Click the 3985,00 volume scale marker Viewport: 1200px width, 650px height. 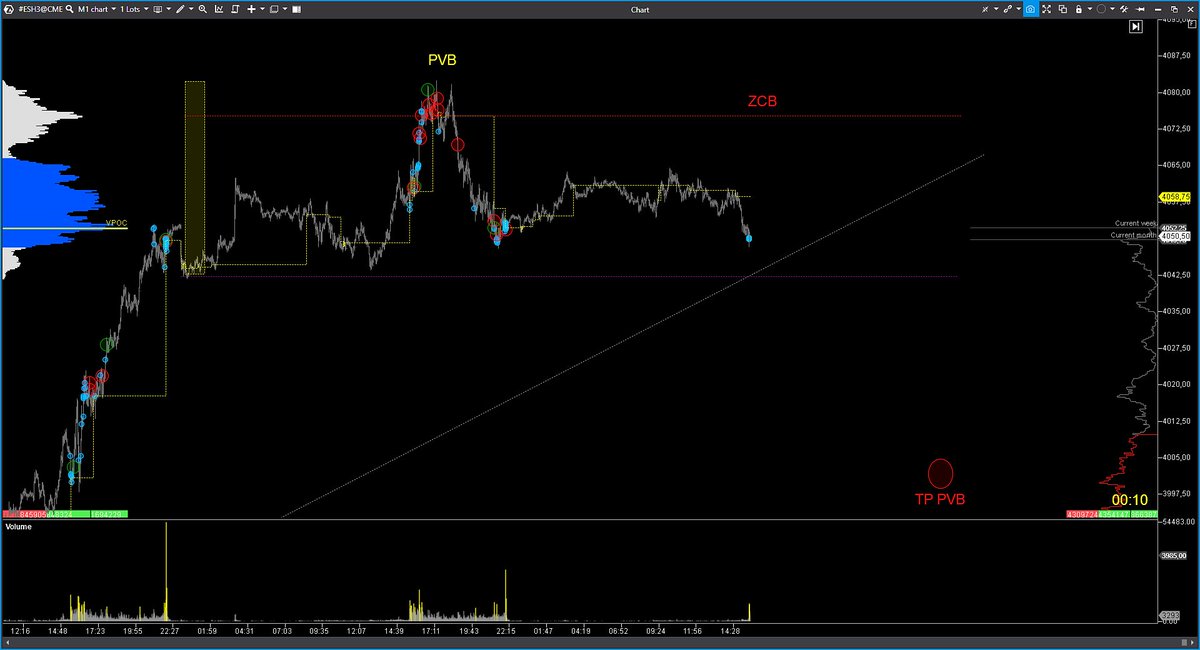click(1174, 556)
